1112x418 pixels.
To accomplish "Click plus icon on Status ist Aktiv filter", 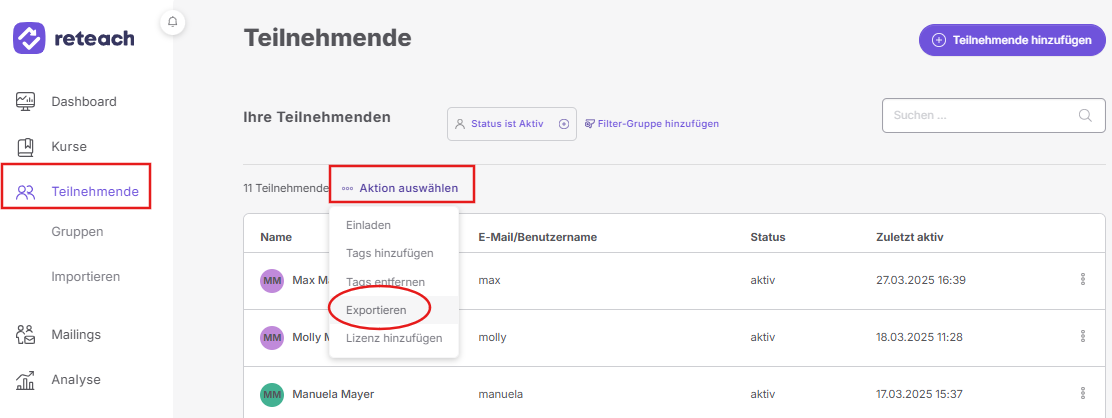I will 564,123.
